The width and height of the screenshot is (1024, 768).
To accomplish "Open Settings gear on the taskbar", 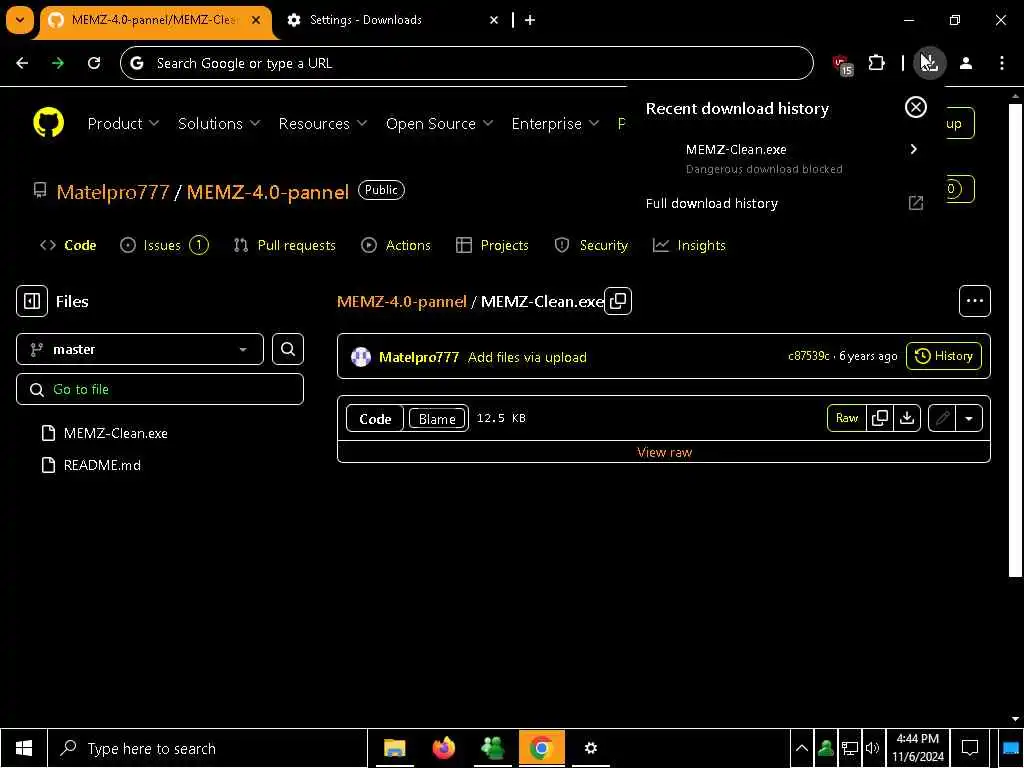I will pos(590,748).
